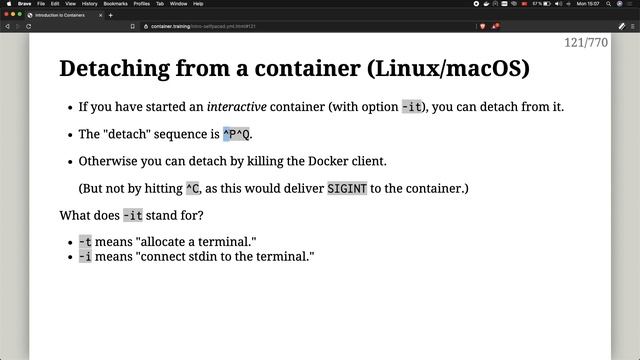This screenshot has height=360, width=640.
Task: Click the Mon 15:07 clock
Action: point(588,4)
